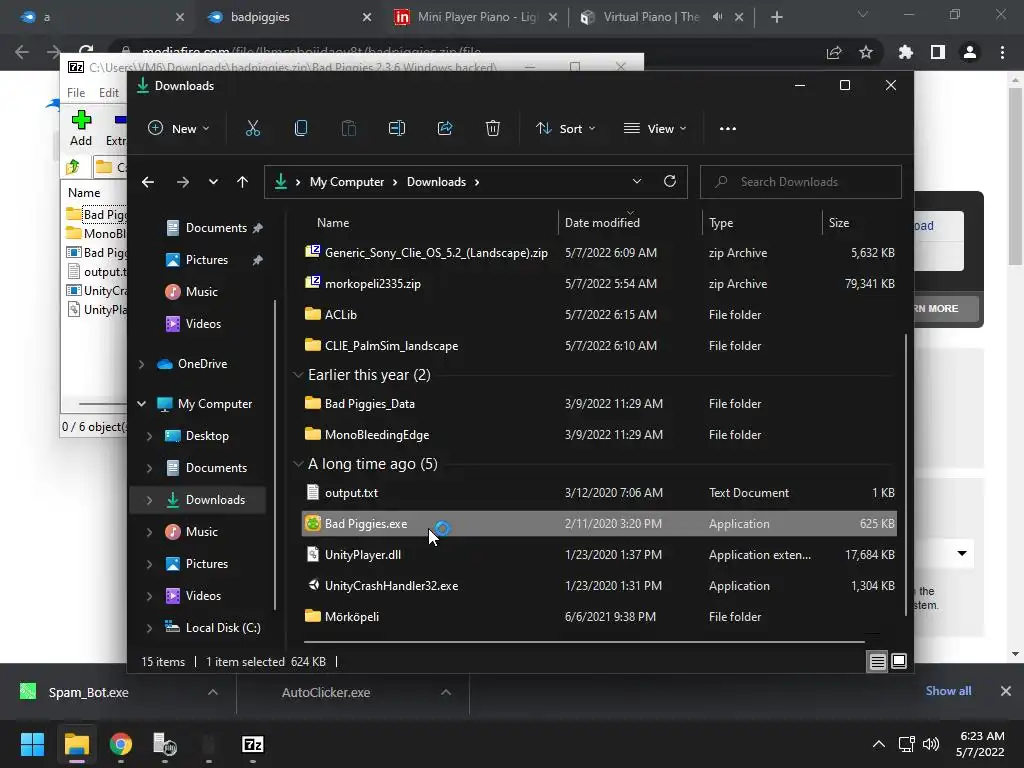Go back using Explorer's back arrow
The image size is (1024, 768).
(x=148, y=182)
